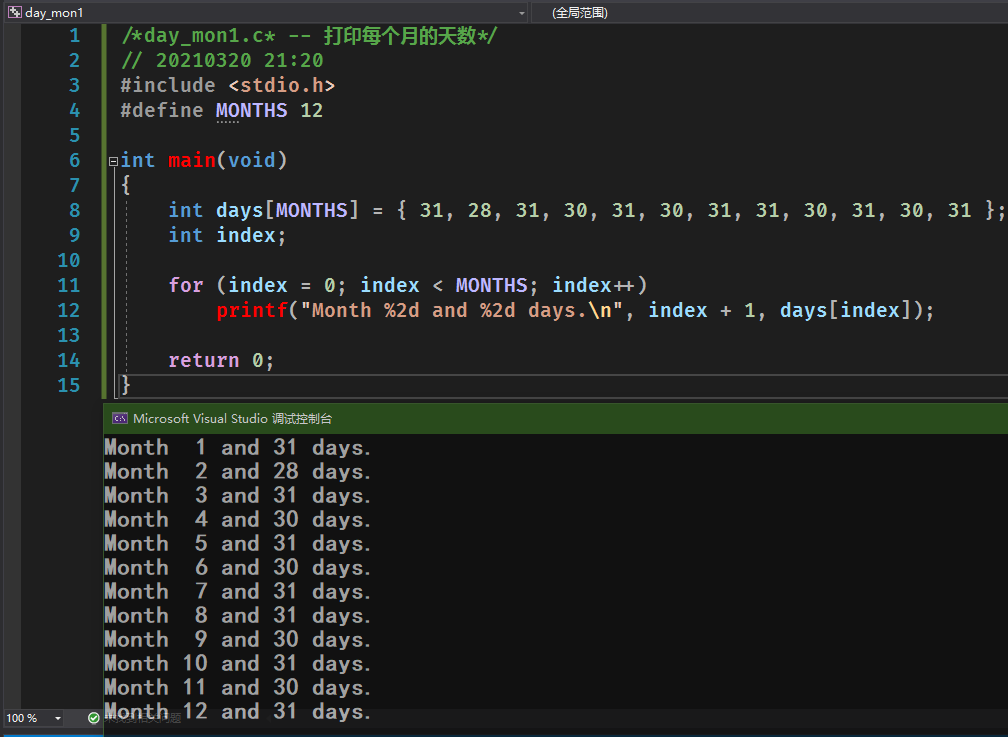The width and height of the screenshot is (1008, 737).
Task: Click the int index declaration
Action: pyautogui.click(x=227, y=235)
